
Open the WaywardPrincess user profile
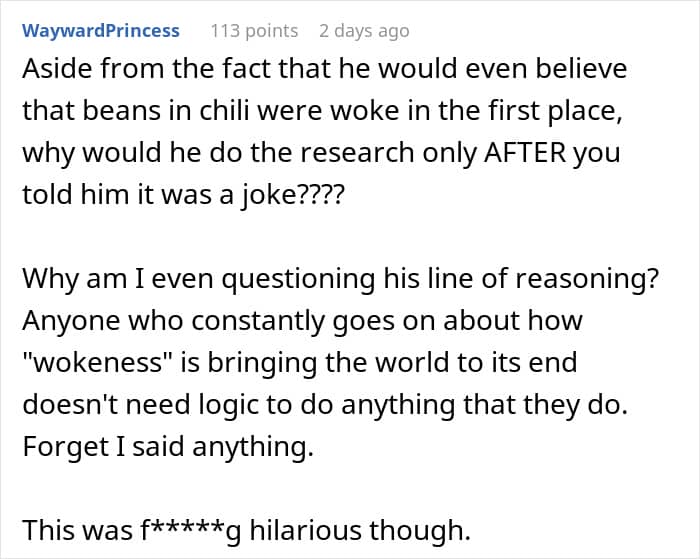[x=101, y=31]
